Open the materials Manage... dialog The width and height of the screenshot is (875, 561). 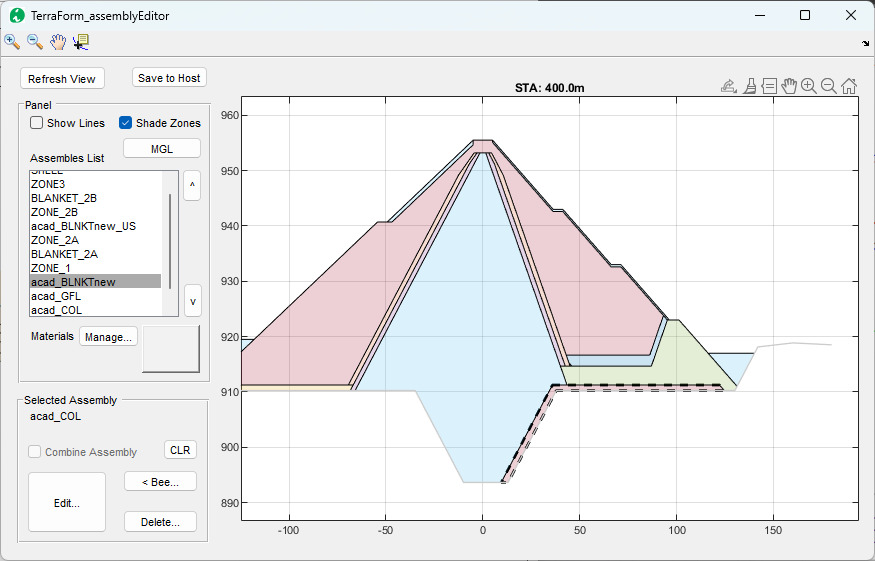108,337
